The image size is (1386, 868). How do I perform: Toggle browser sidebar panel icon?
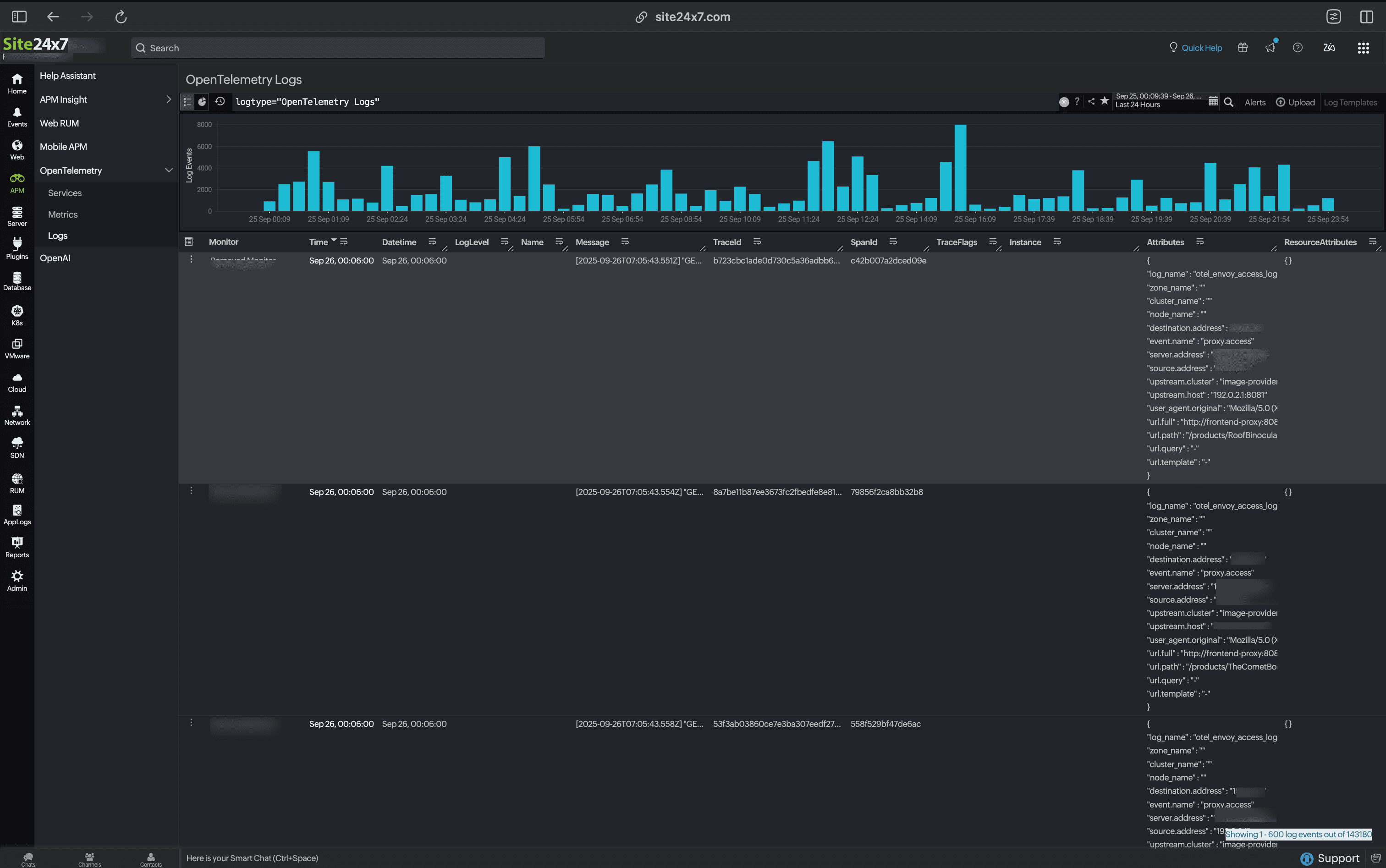(x=20, y=16)
